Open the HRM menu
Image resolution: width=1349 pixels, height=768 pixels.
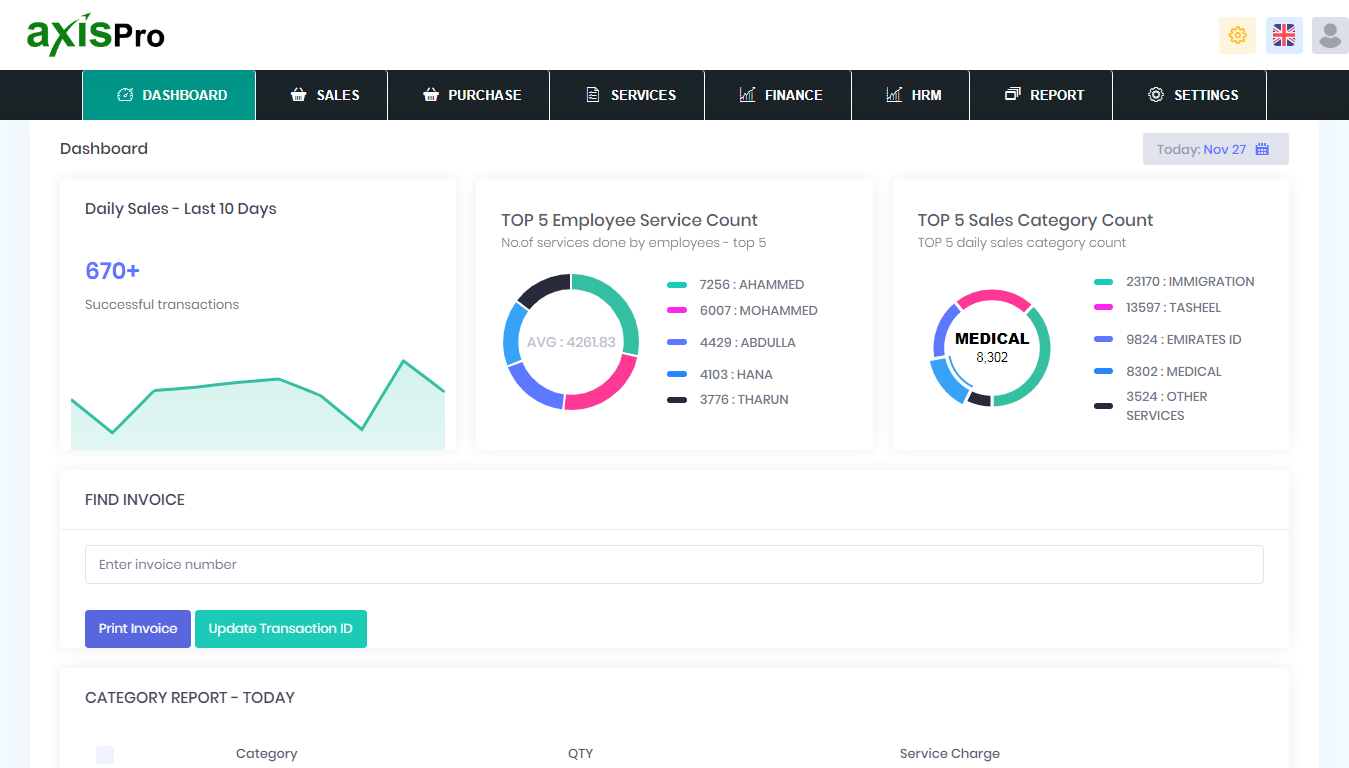[x=911, y=95]
